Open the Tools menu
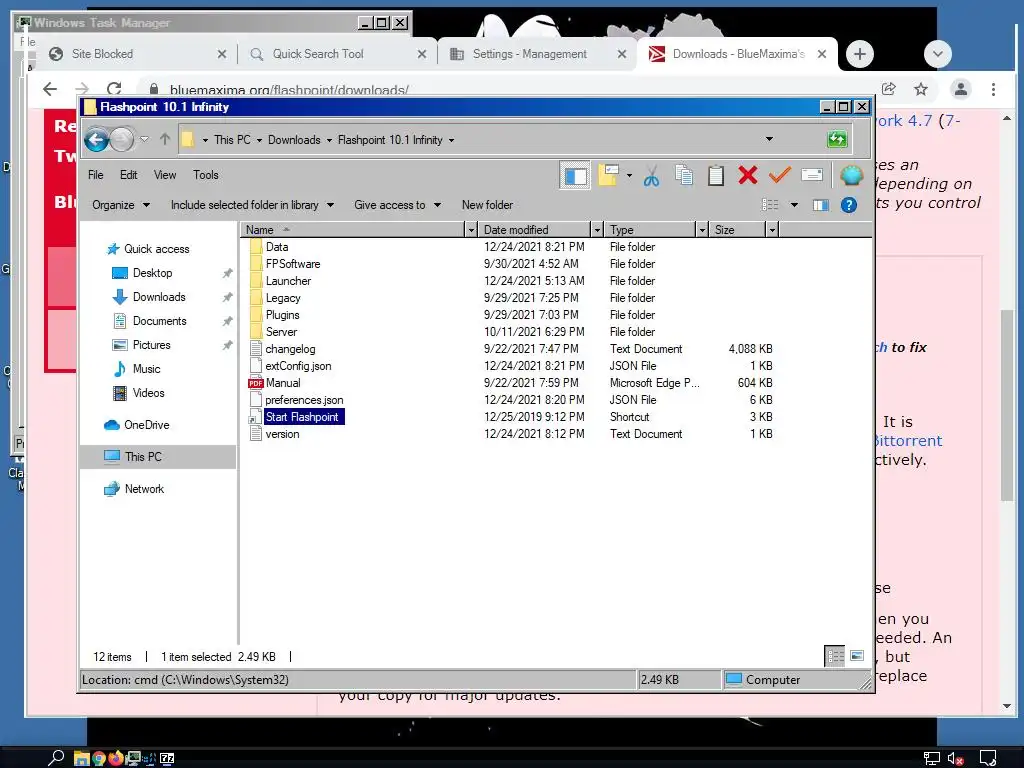 coord(206,175)
